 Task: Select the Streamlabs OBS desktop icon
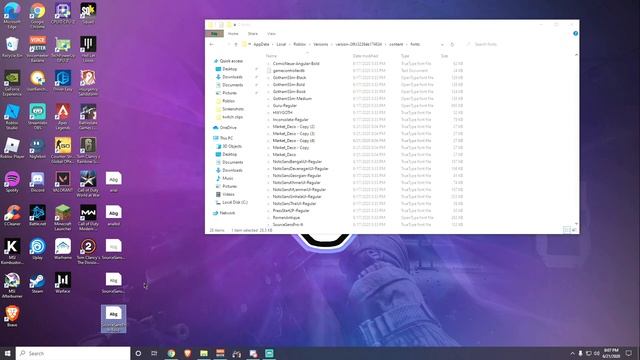click(x=37, y=117)
